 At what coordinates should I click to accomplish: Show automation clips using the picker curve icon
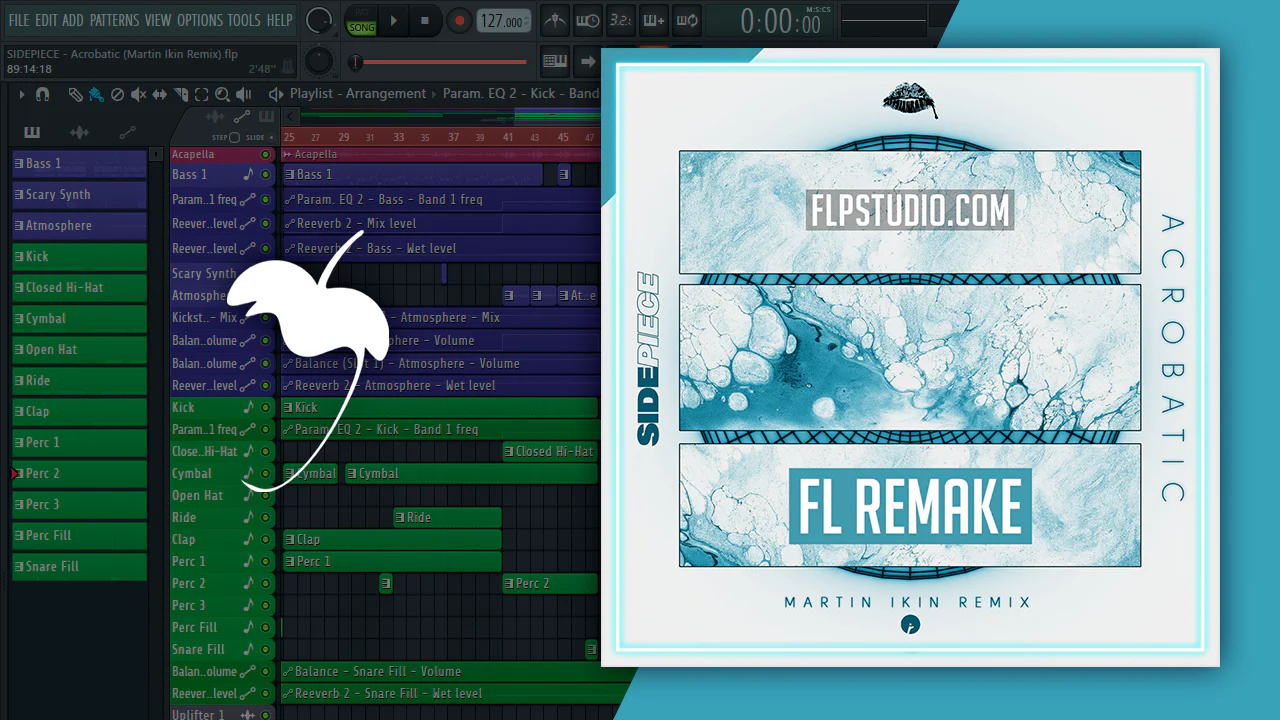coord(127,132)
